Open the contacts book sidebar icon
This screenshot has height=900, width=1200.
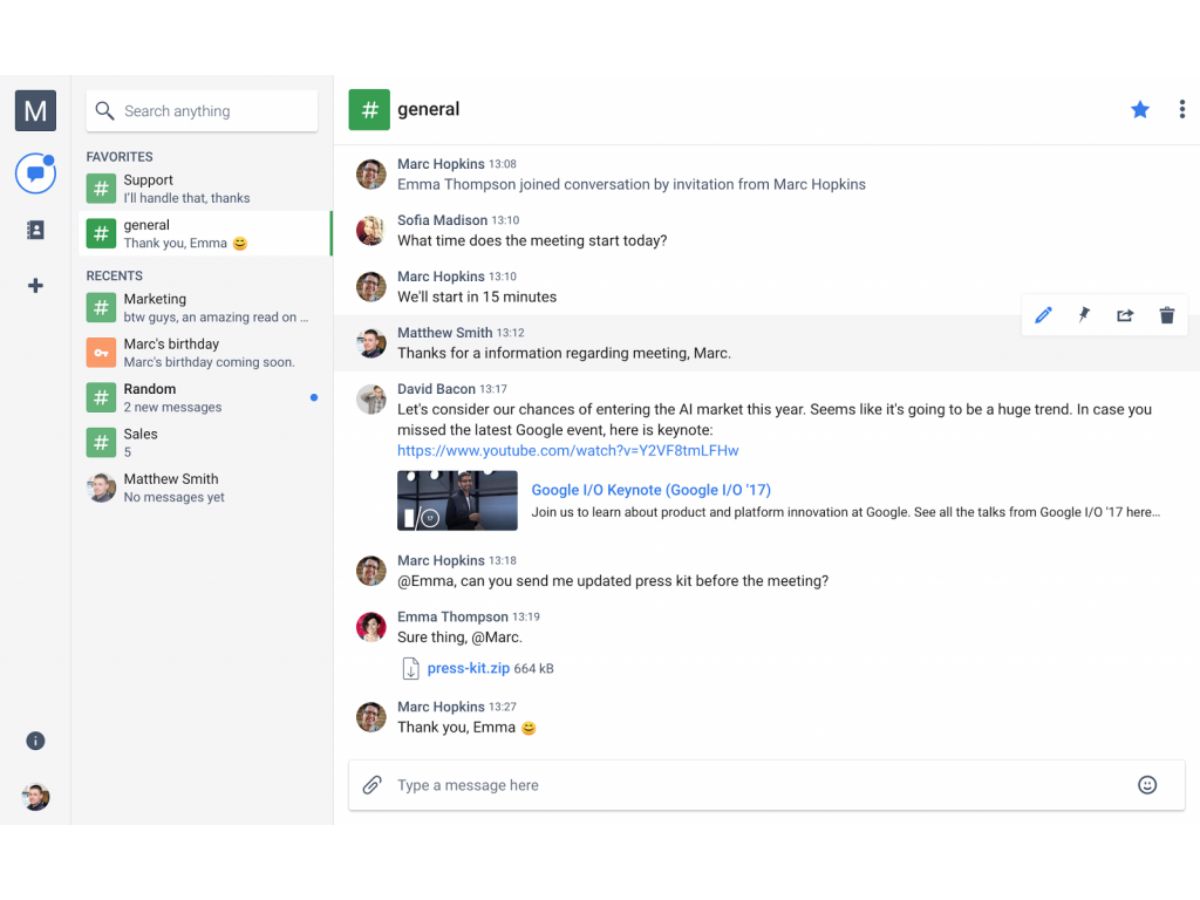[35, 230]
